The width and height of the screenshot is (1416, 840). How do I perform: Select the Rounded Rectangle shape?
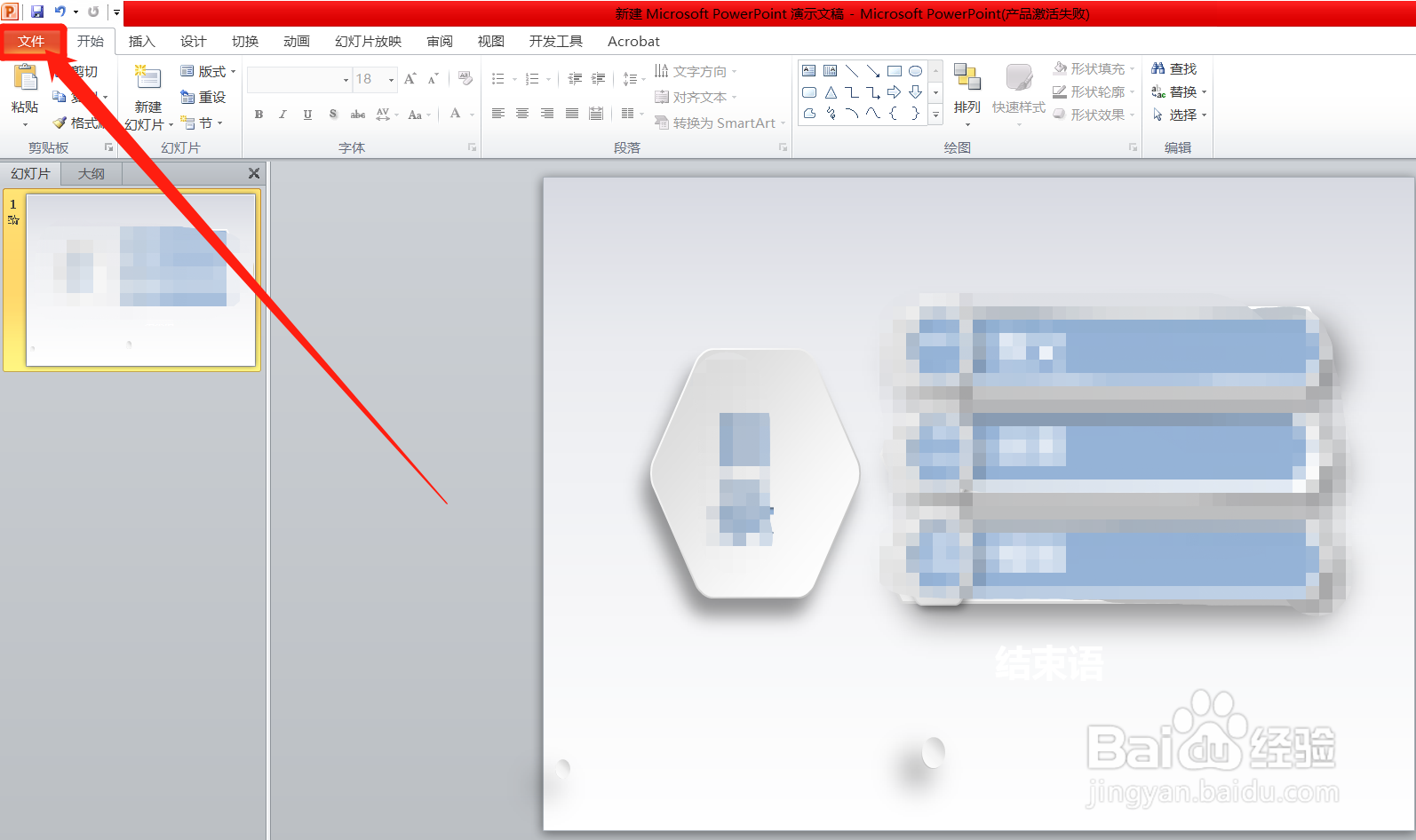click(x=809, y=92)
